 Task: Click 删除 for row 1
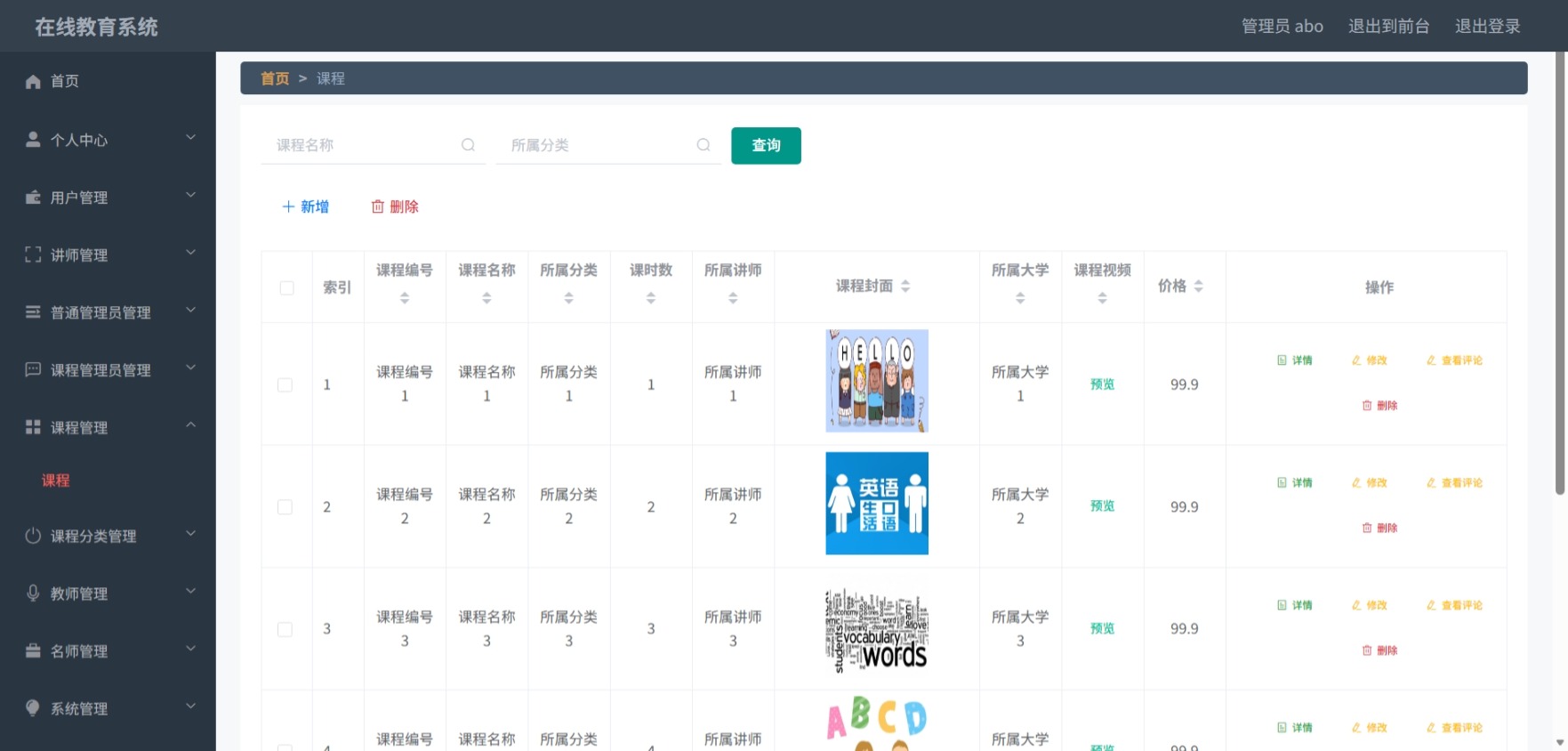tap(1379, 406)
